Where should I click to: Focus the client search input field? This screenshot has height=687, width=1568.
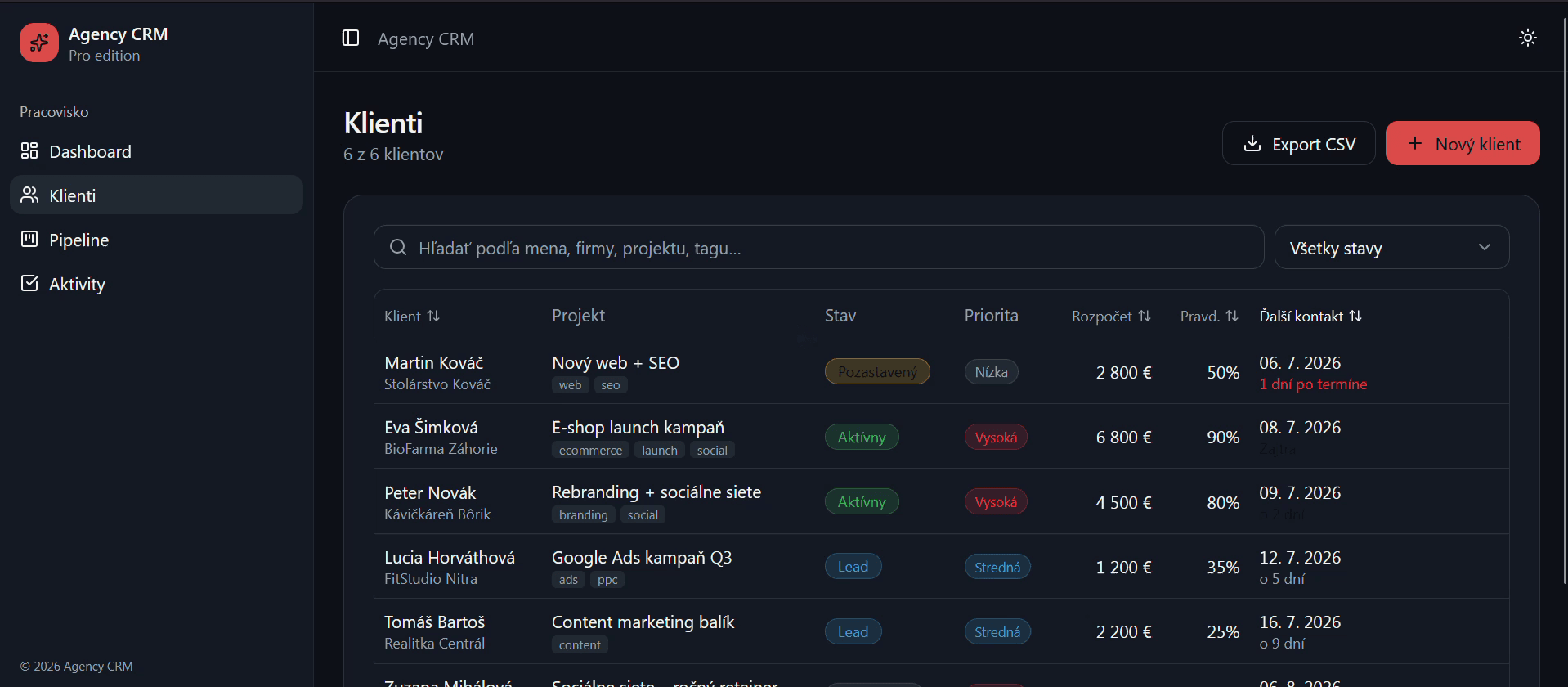click(x=818, y=248)
